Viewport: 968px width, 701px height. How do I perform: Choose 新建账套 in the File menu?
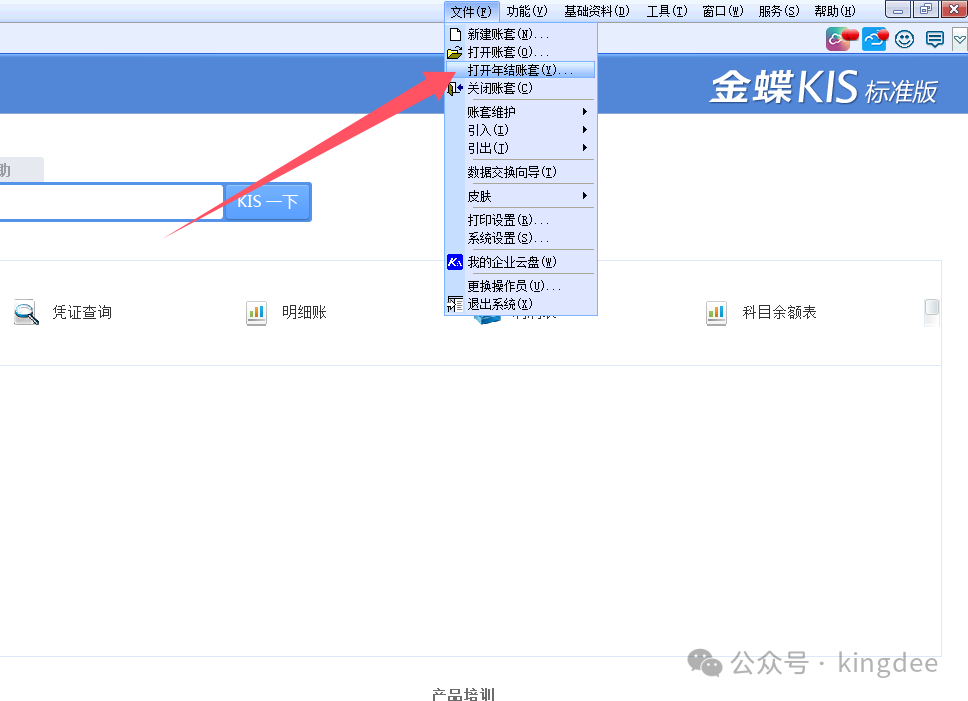(508, 34)
